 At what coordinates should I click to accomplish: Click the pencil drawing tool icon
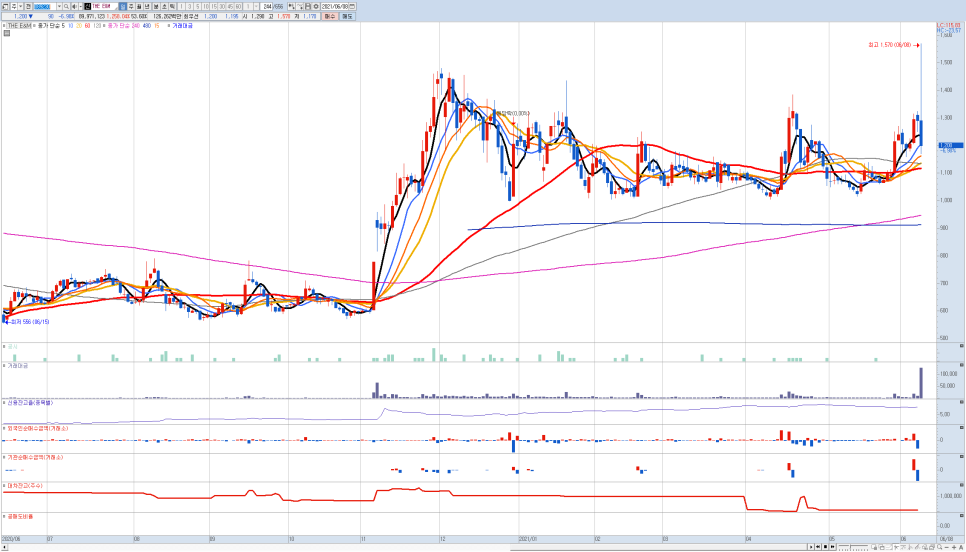[x=917, y=547]
